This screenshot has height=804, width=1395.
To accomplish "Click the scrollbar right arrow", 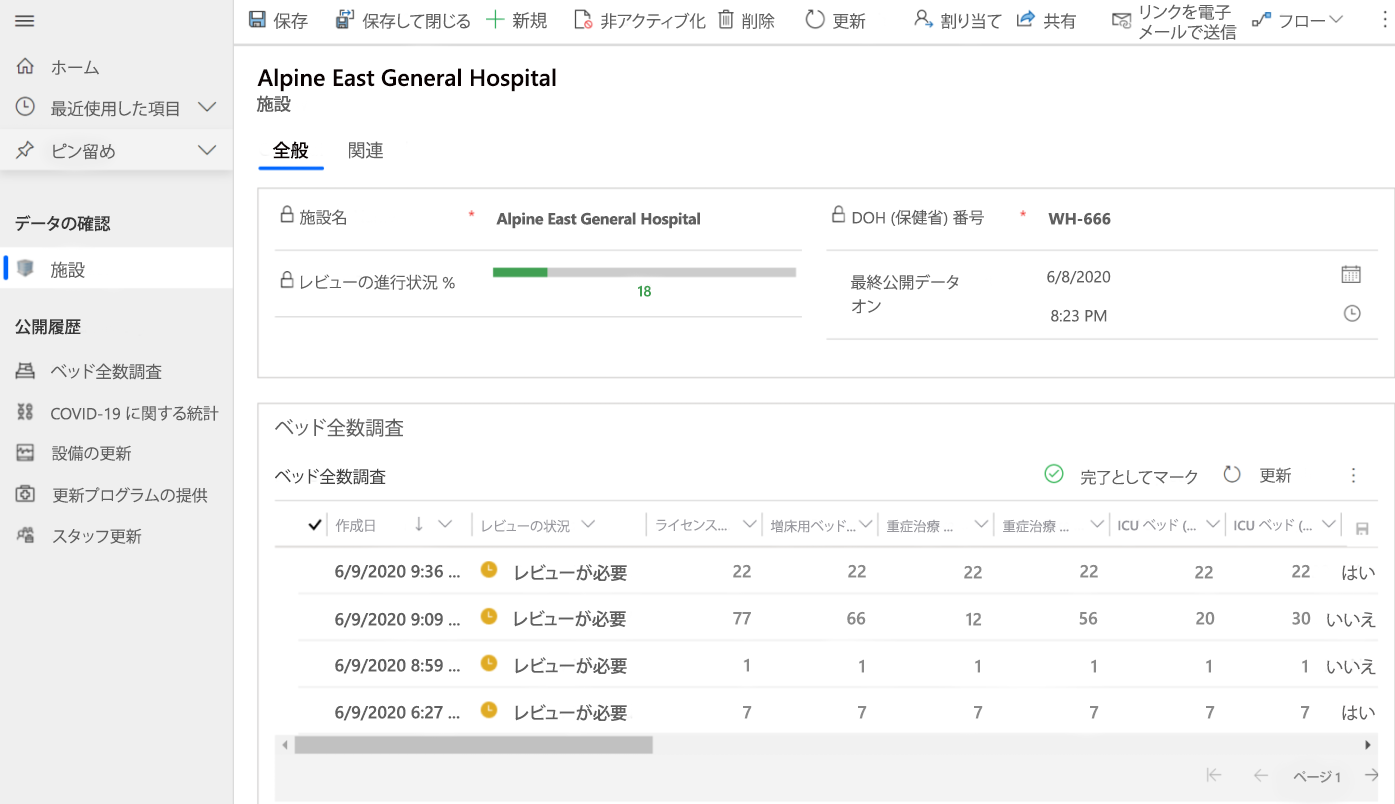I will pyautogui.click(x=1368, y=745).
